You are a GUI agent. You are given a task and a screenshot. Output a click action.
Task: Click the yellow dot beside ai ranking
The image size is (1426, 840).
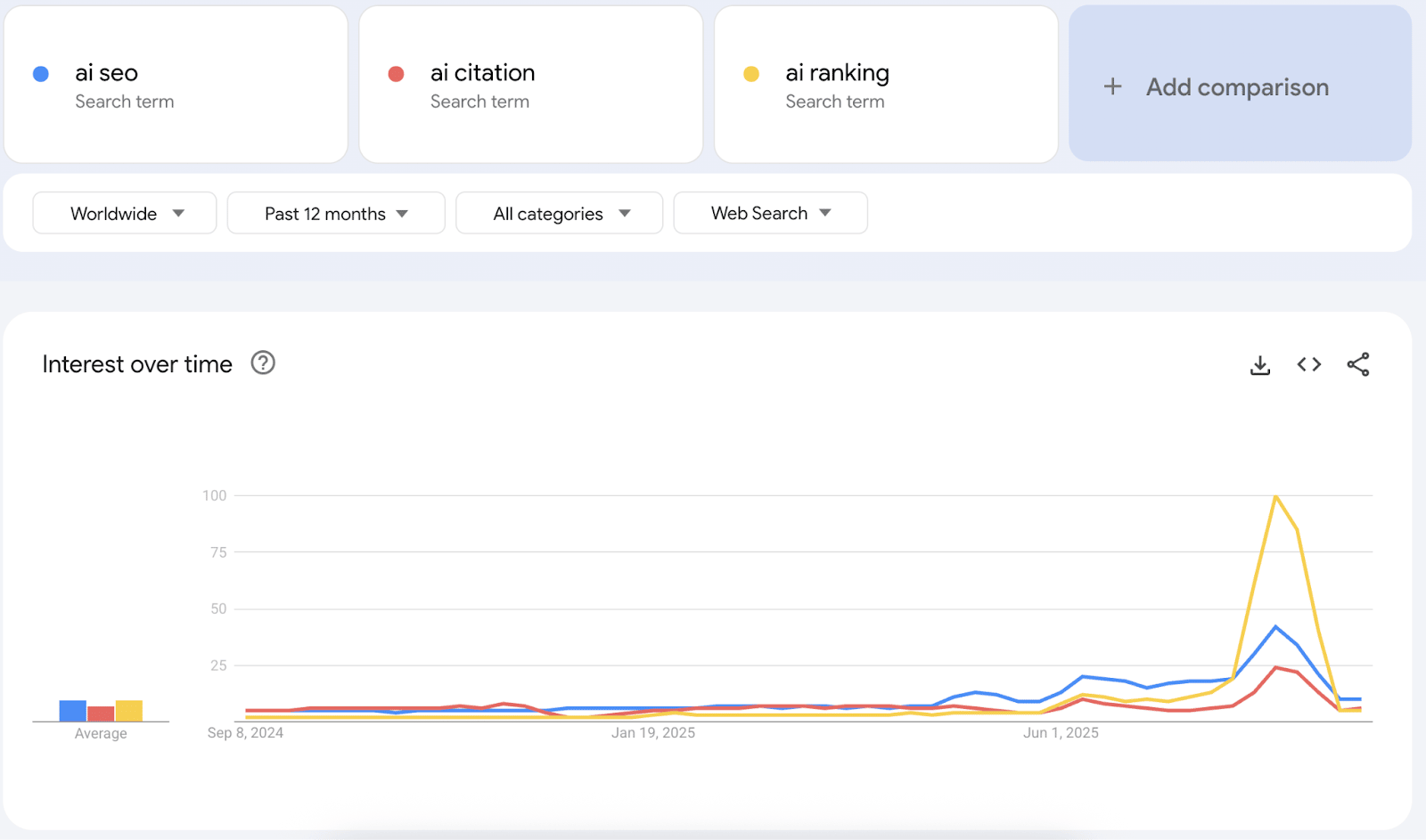click(751, 74)
